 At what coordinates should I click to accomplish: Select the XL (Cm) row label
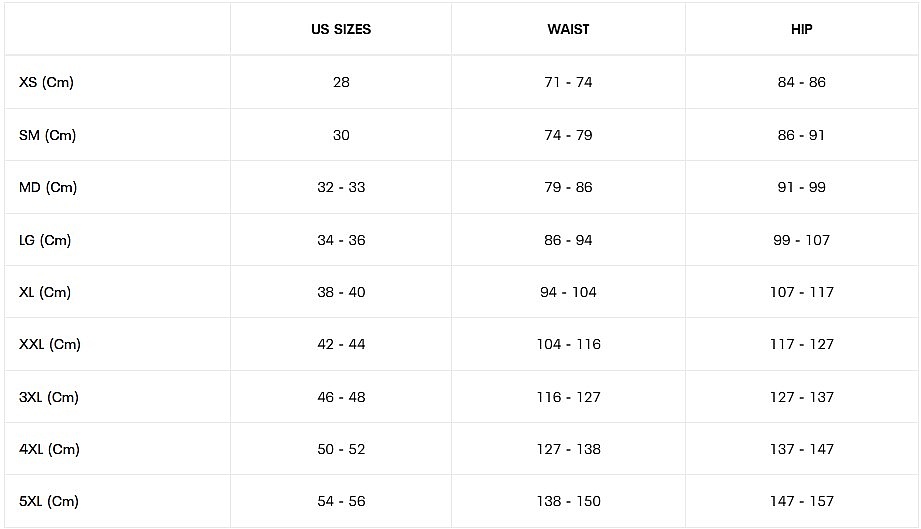45,292
